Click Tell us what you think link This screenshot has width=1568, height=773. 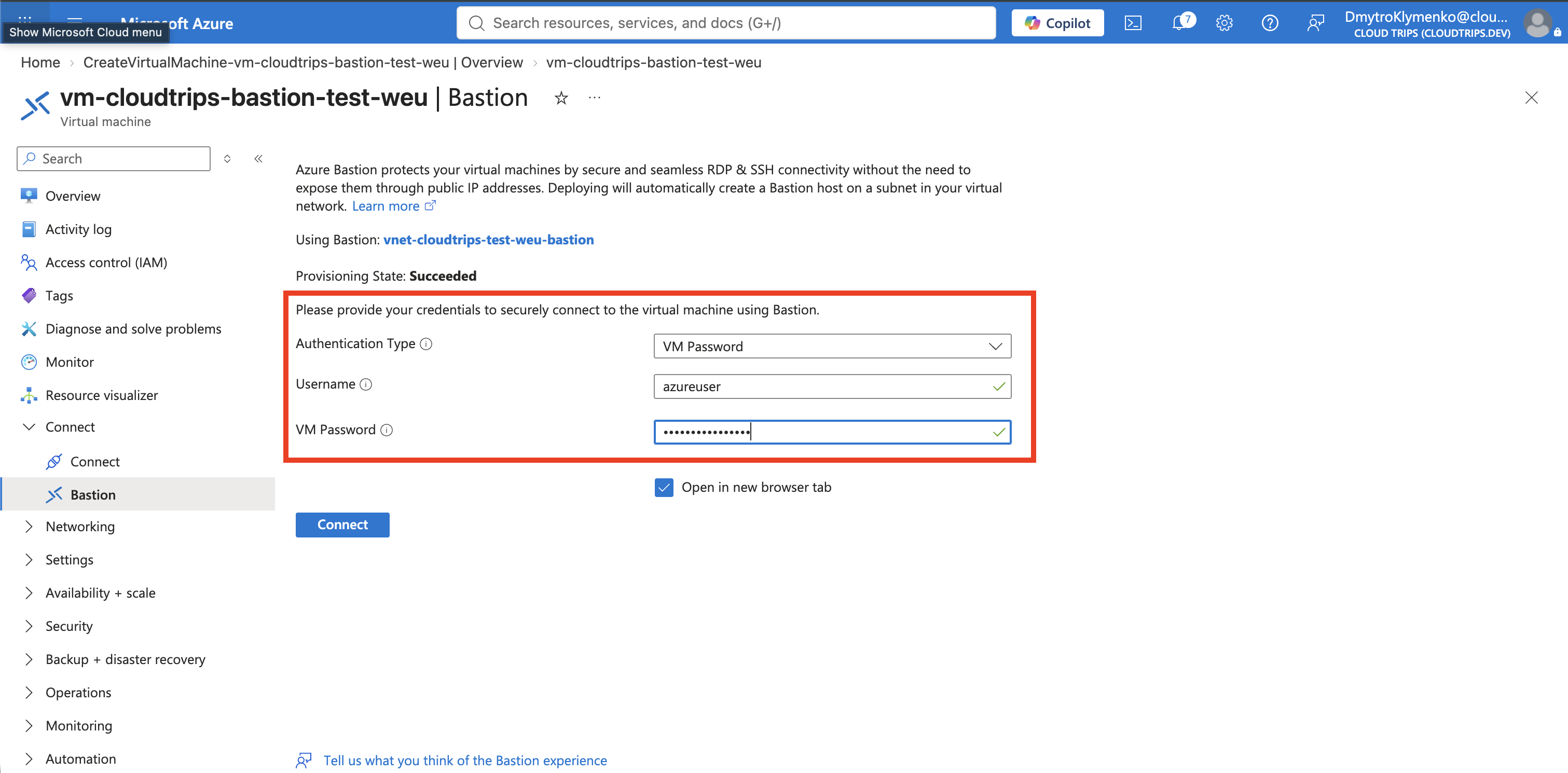pyautogui.click(x=464, y=760)
